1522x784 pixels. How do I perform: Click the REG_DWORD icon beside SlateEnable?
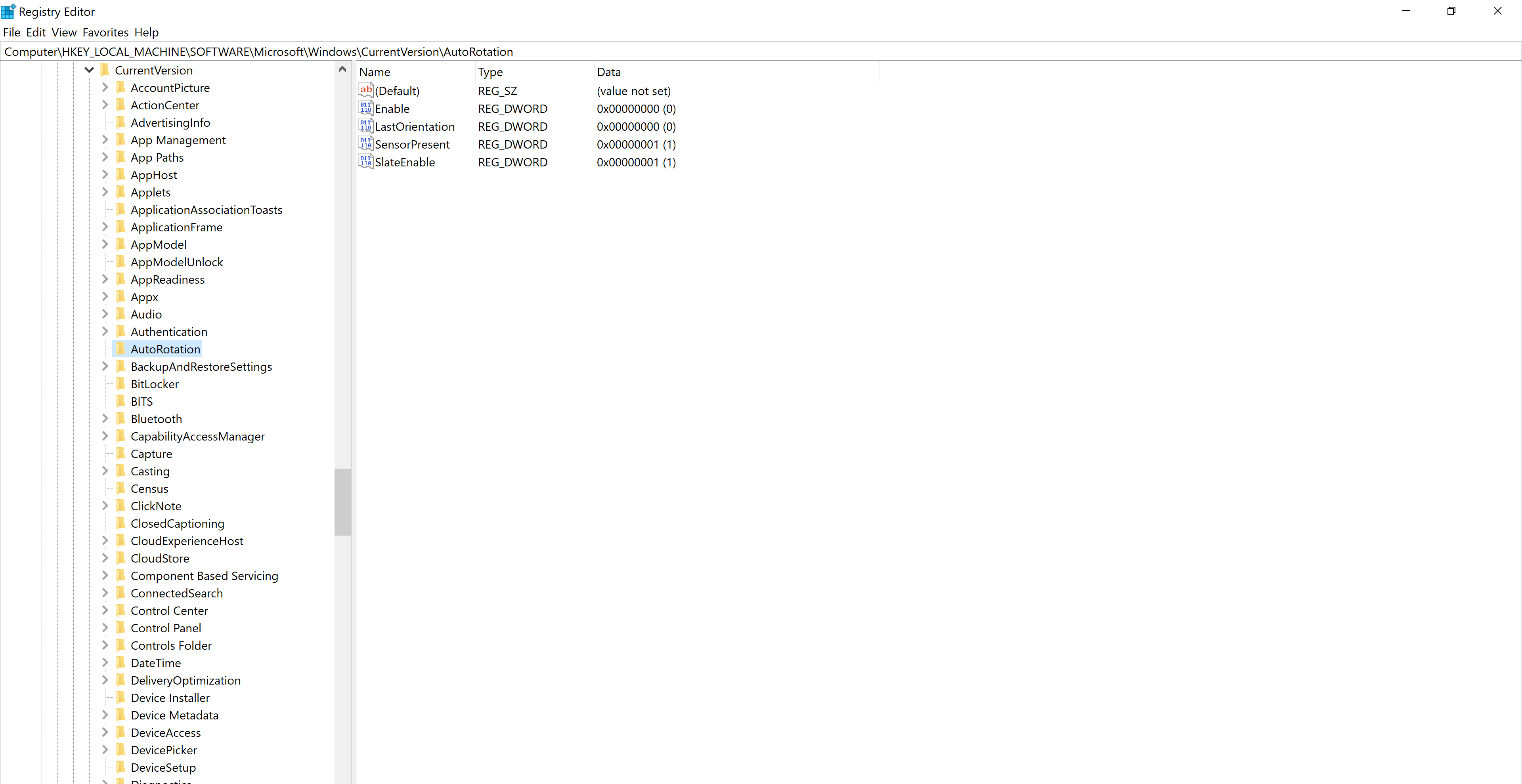(365, 162)
